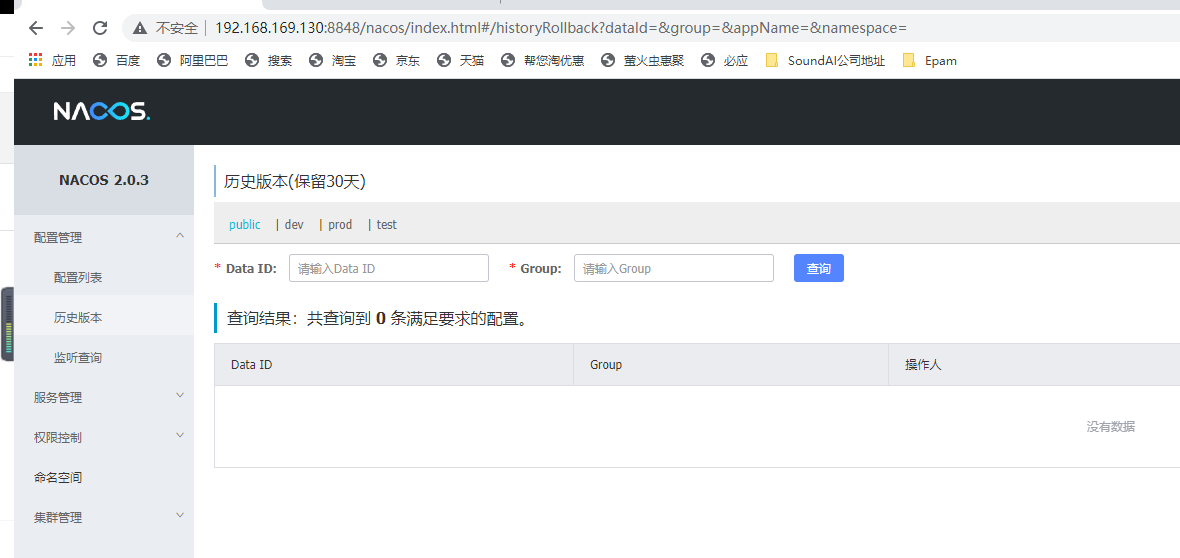Open the 必应 bookmark
This screenshot has width=1180, height=558.
724,61
